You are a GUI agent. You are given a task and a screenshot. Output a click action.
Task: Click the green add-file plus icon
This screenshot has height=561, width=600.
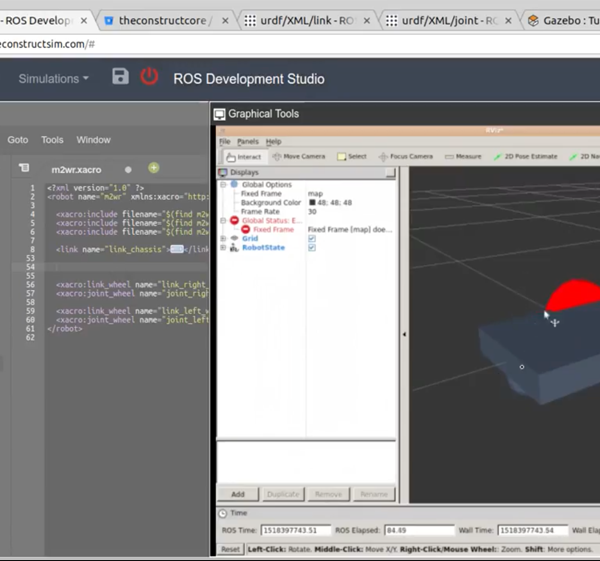tap(153, 168)
